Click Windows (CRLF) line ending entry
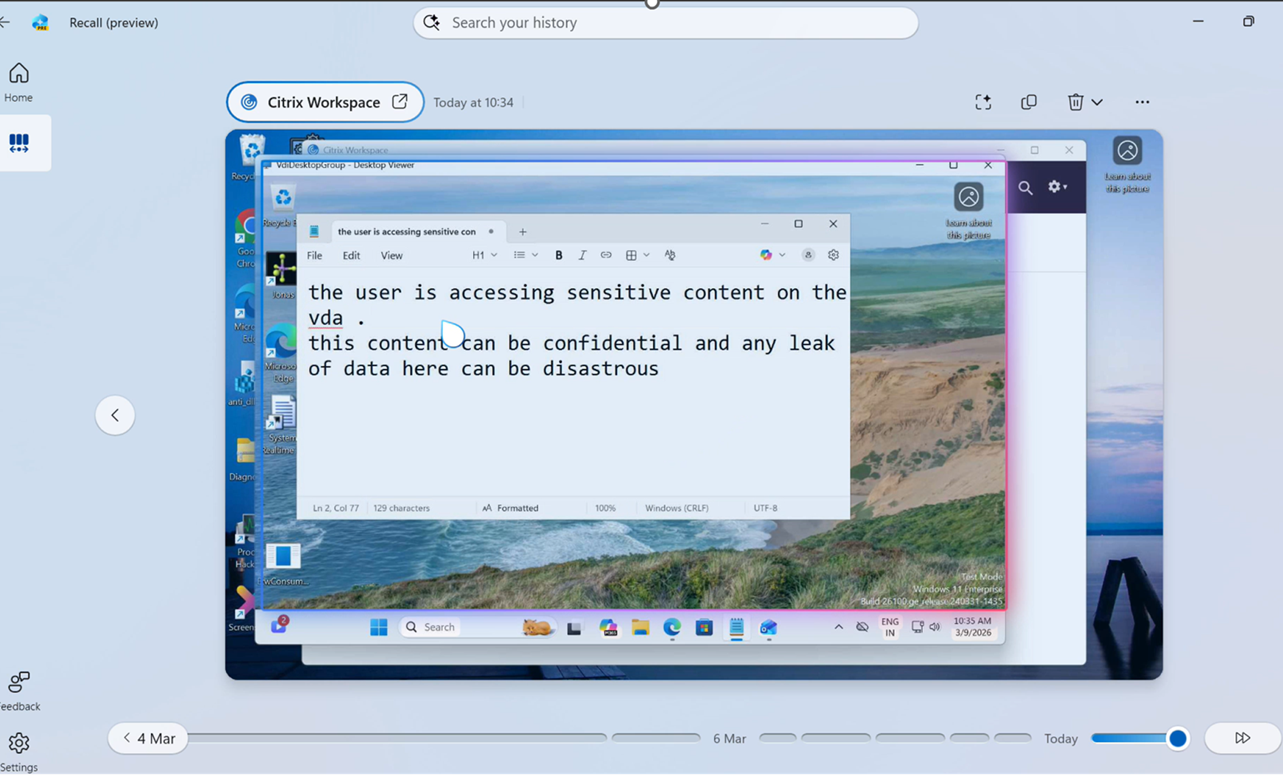The width and height of the screenshot is (1283, 775). coord(677,508)
